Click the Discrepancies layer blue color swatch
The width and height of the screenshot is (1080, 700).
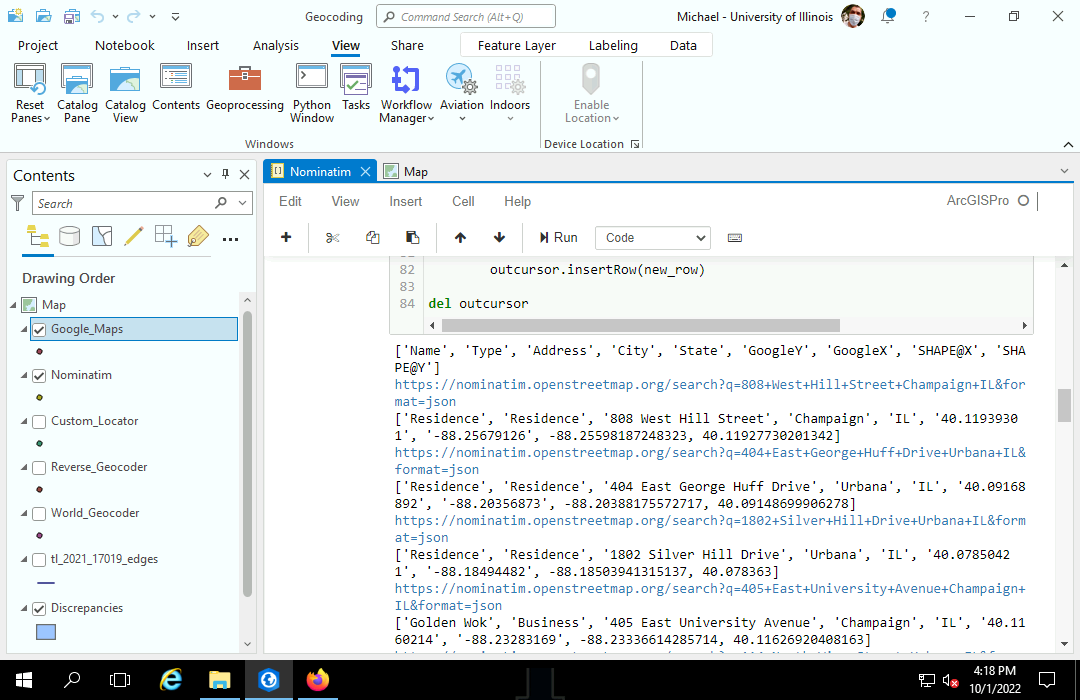click(46, 632)
